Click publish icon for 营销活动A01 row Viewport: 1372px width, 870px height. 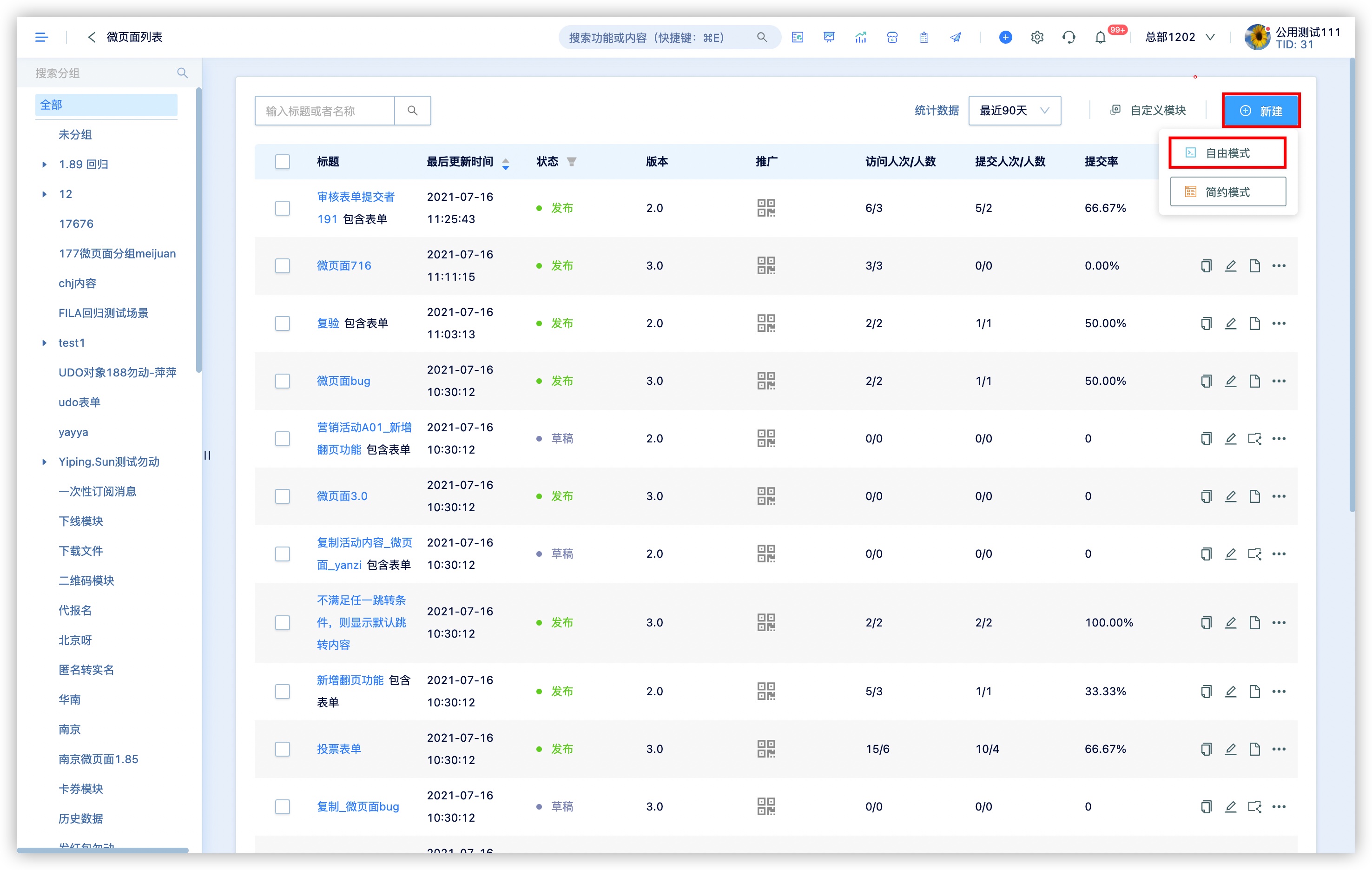tap(1254, 439)
